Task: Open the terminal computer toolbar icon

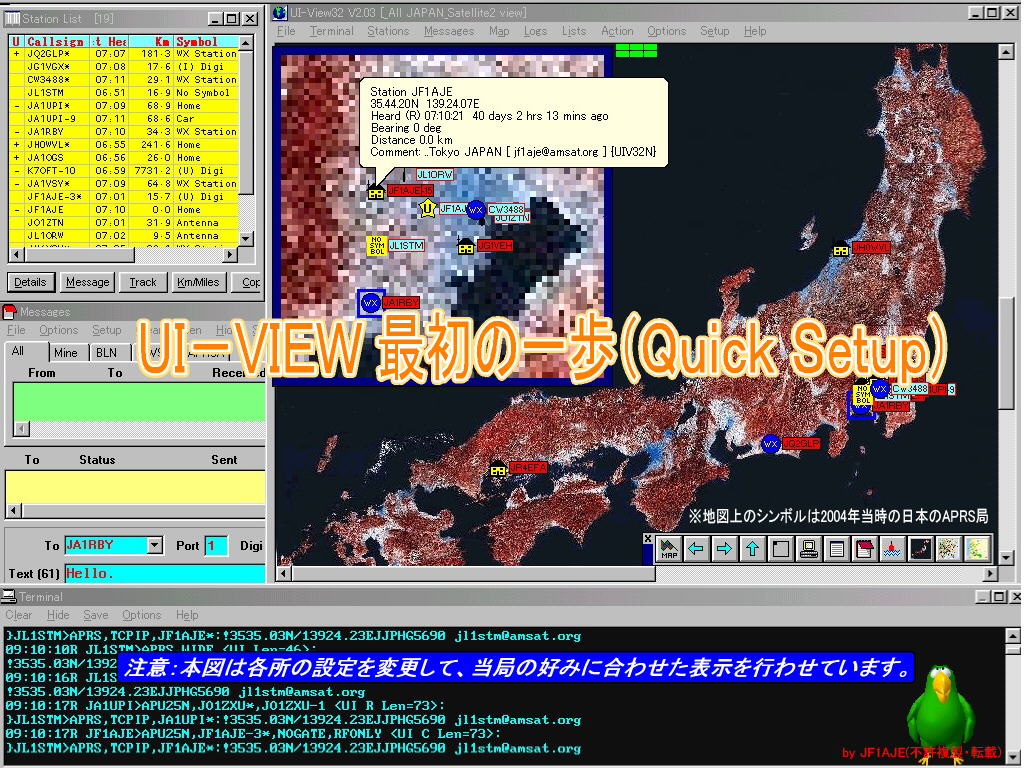Action: (808, 549)
